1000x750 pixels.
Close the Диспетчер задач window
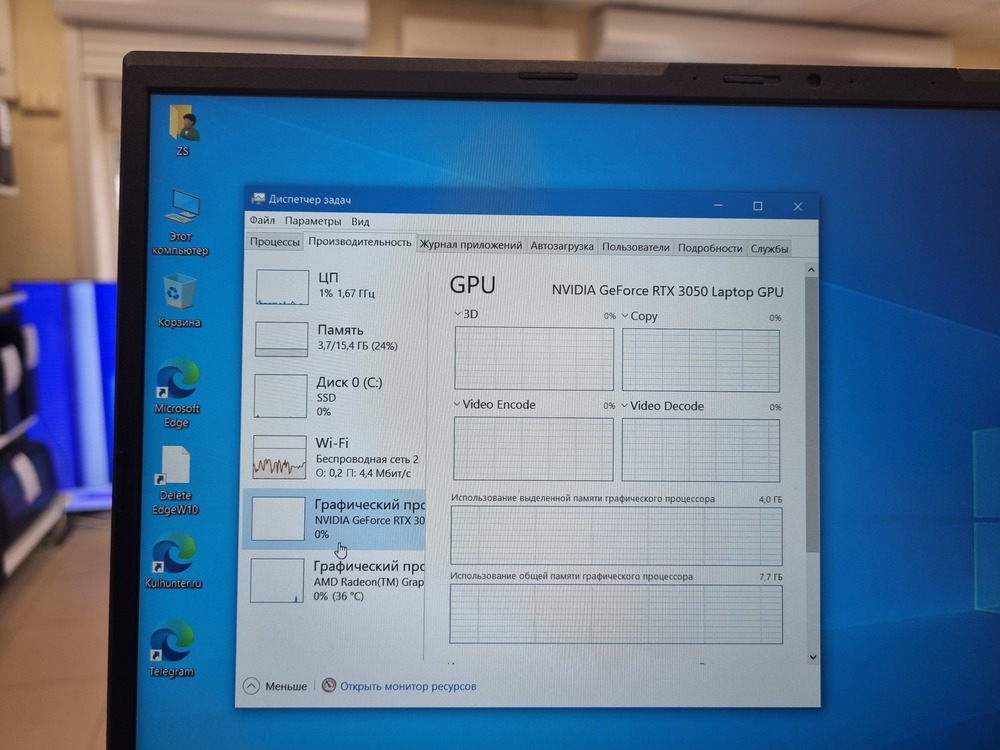pos(798,206)
